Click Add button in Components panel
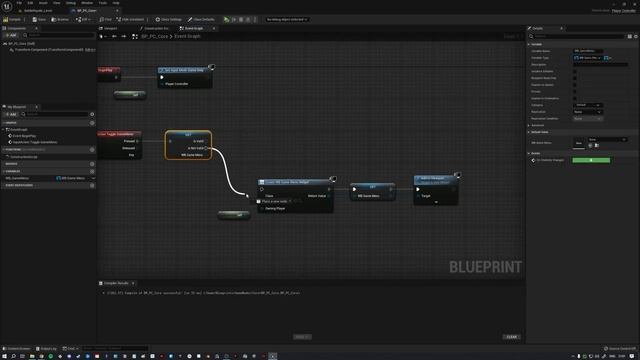Screen dimensions: 640x360 point(11,35)
